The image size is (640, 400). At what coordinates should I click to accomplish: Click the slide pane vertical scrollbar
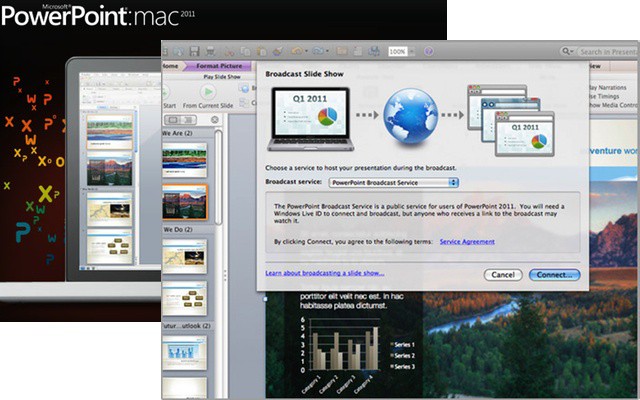pyautogui.click(x=218, y=178)
